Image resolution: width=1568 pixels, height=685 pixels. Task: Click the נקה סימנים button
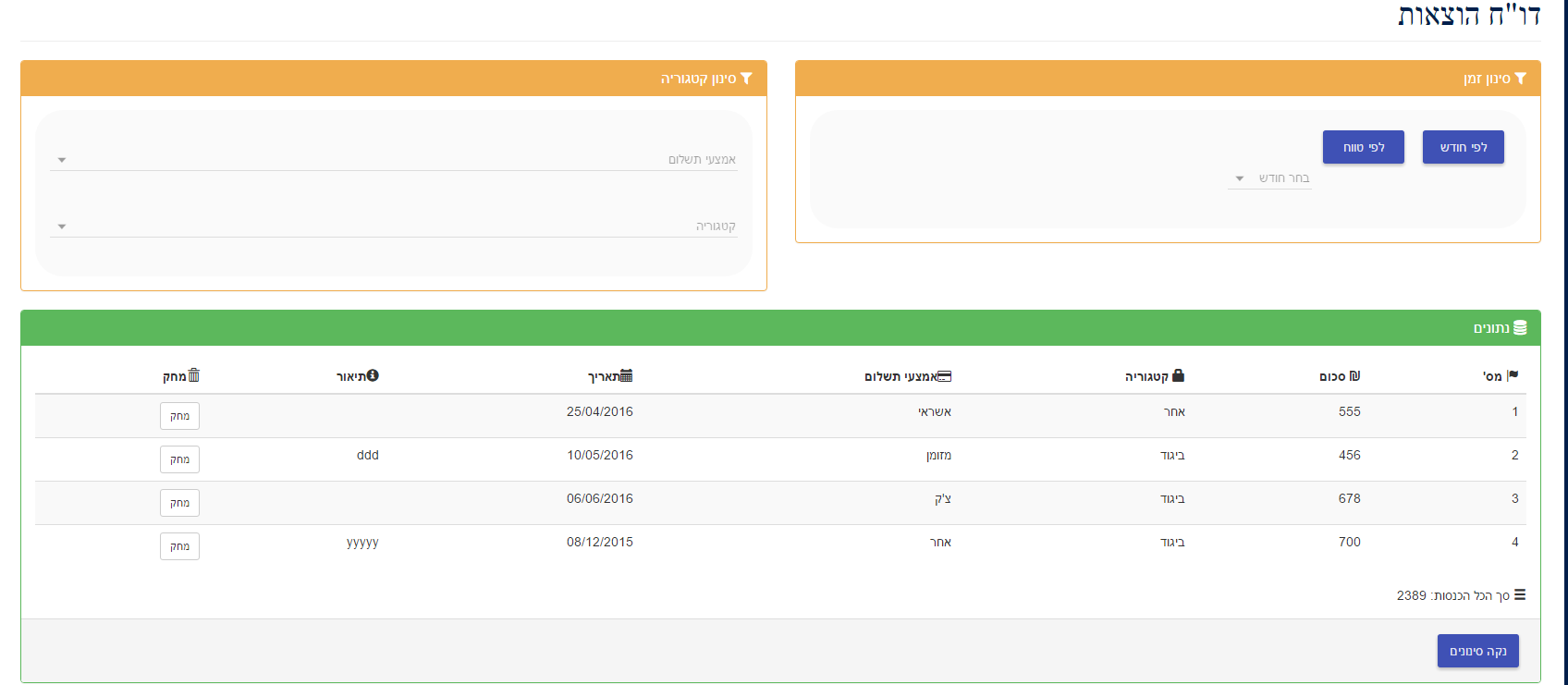coord(1477,651)
